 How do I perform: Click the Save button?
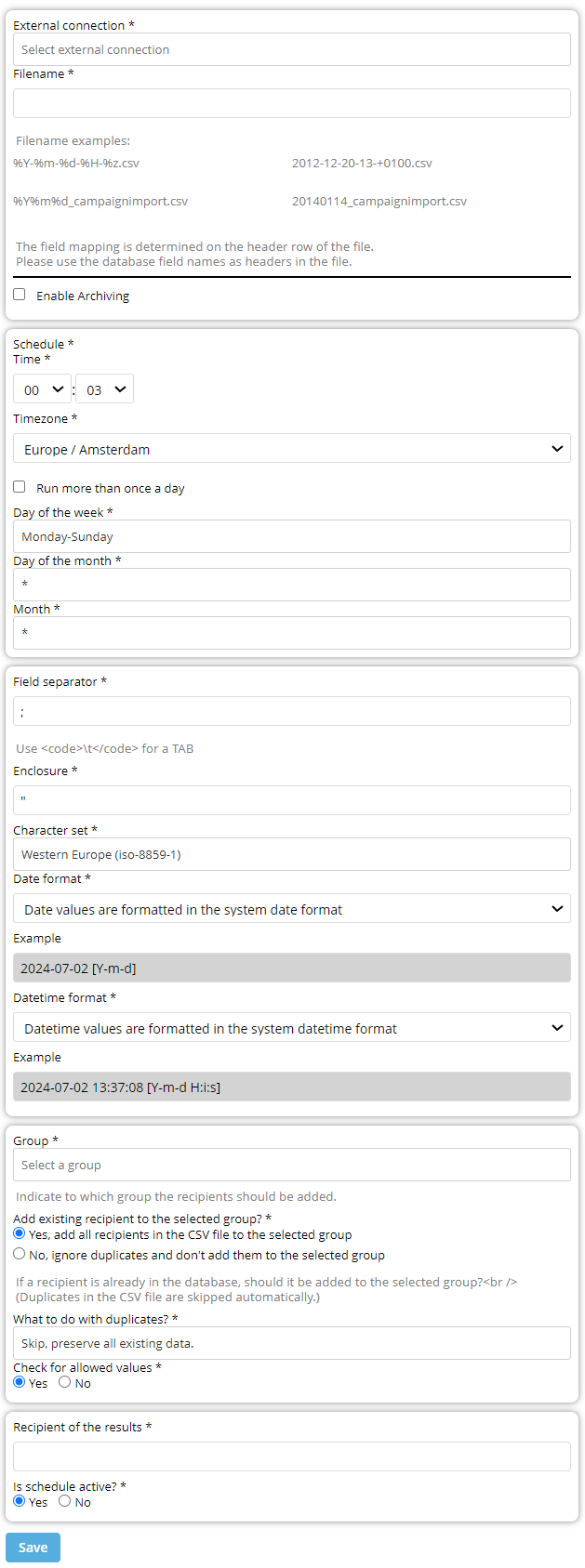coord(33,1548)
